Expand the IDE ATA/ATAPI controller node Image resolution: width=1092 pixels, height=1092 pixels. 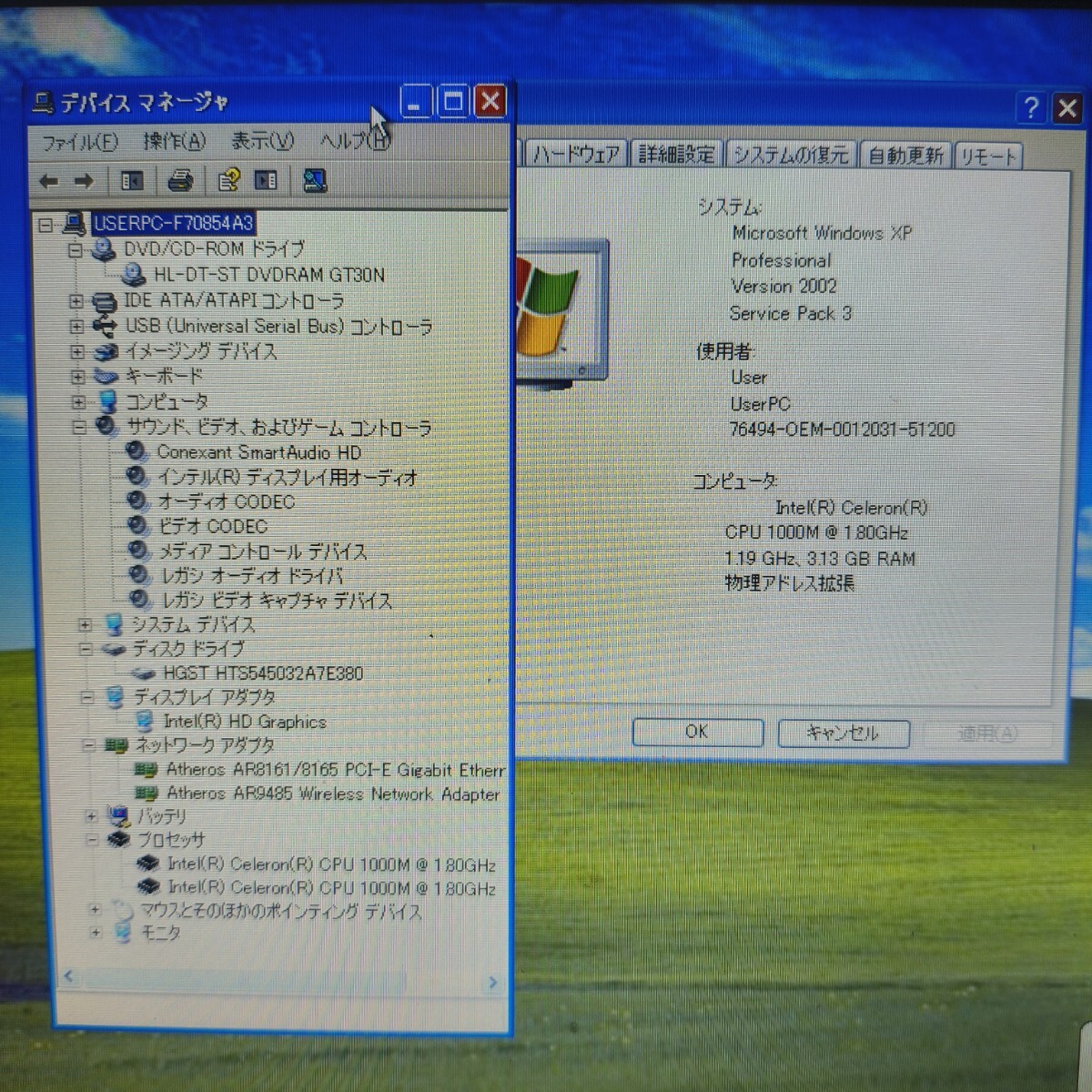(x=76, y=301)
